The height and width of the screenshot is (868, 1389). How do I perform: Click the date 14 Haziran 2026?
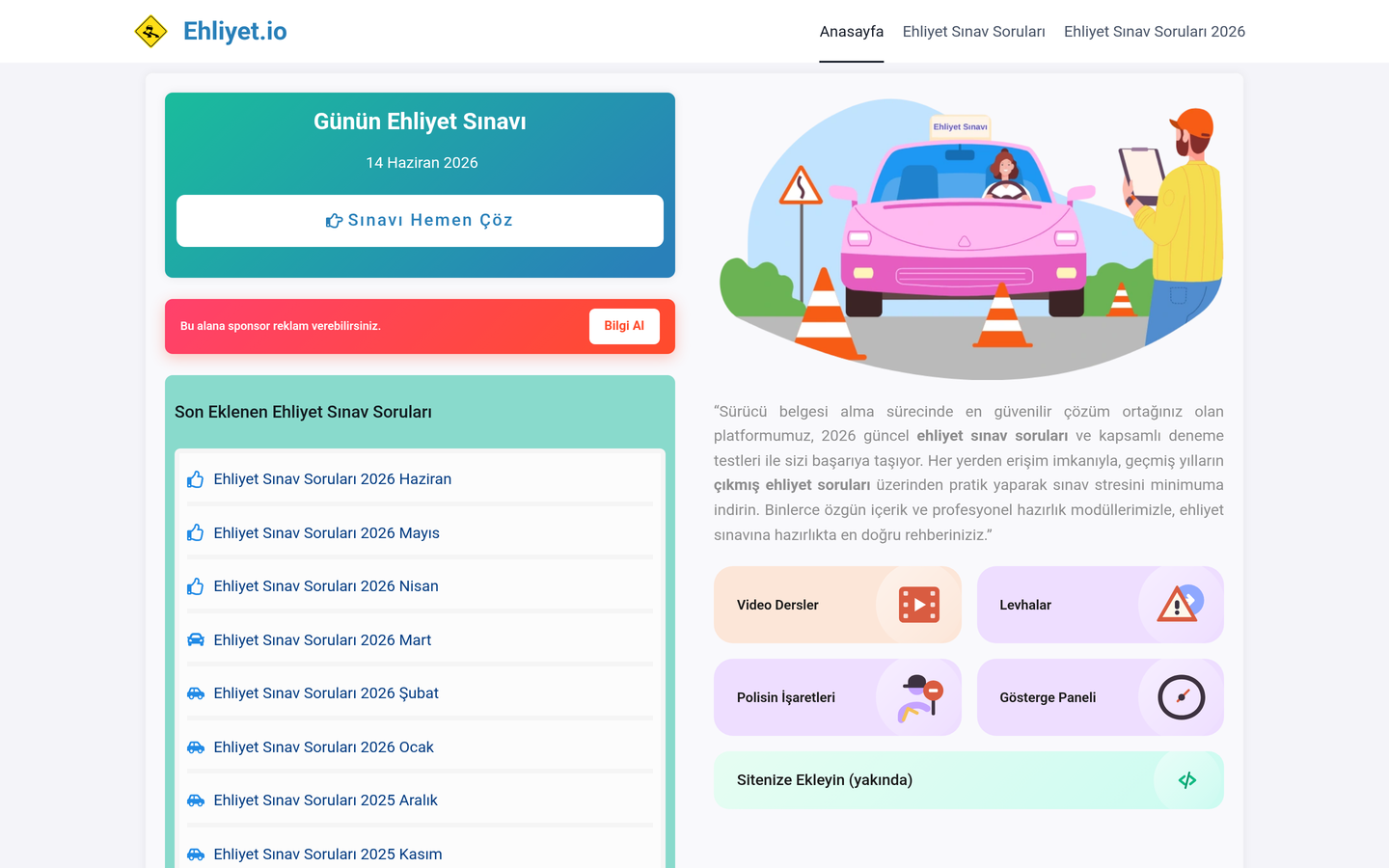coord(422,163)
